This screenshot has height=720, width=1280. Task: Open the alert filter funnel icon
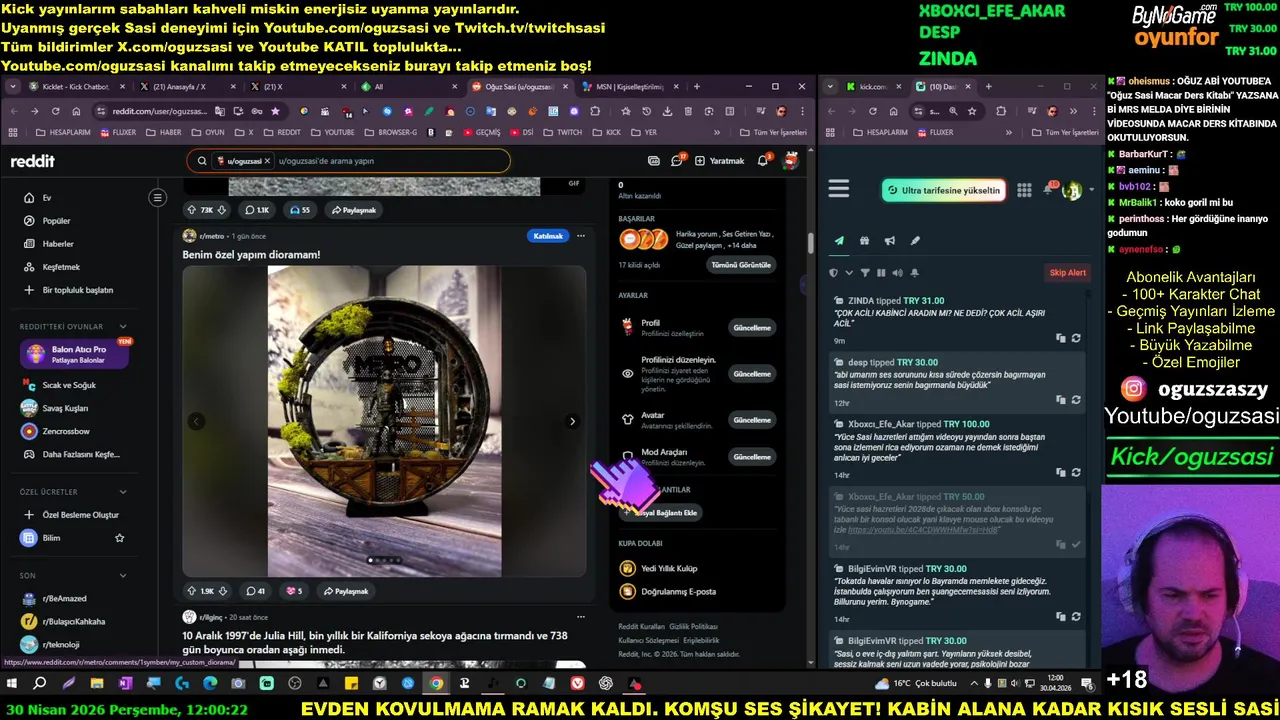point(864,273)
